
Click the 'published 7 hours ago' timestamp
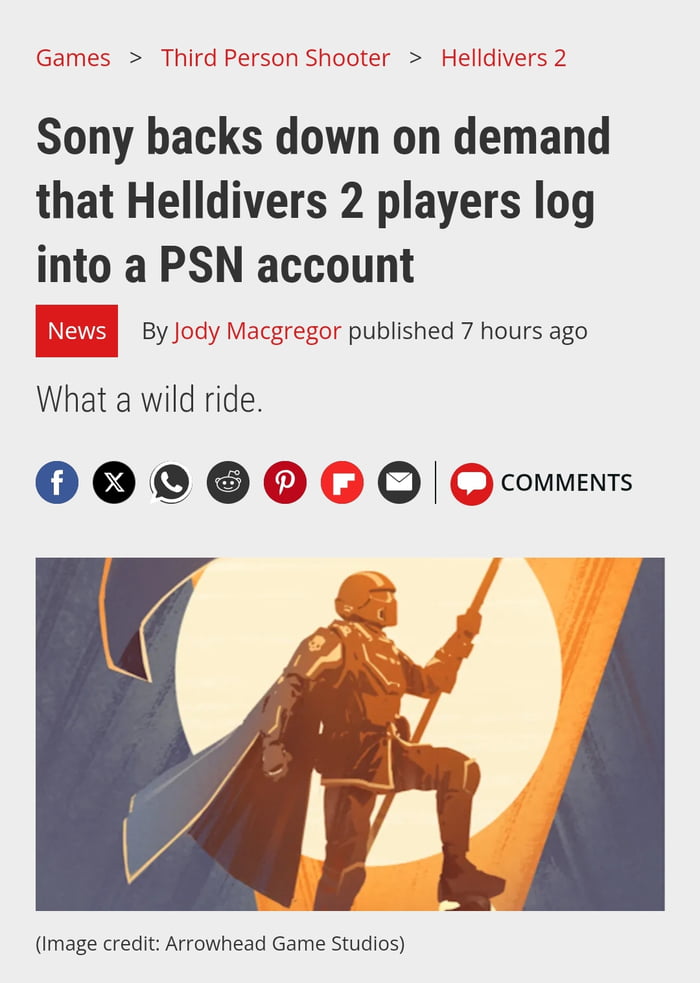[x=468, y=331]
